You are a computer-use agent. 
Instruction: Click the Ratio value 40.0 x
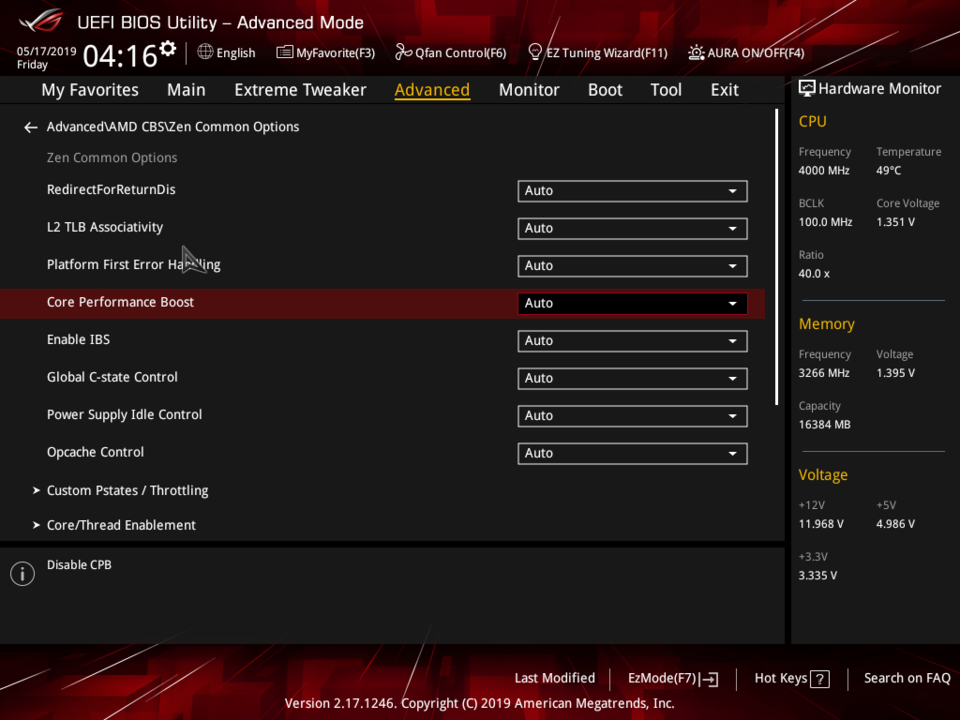click(814, 274)
